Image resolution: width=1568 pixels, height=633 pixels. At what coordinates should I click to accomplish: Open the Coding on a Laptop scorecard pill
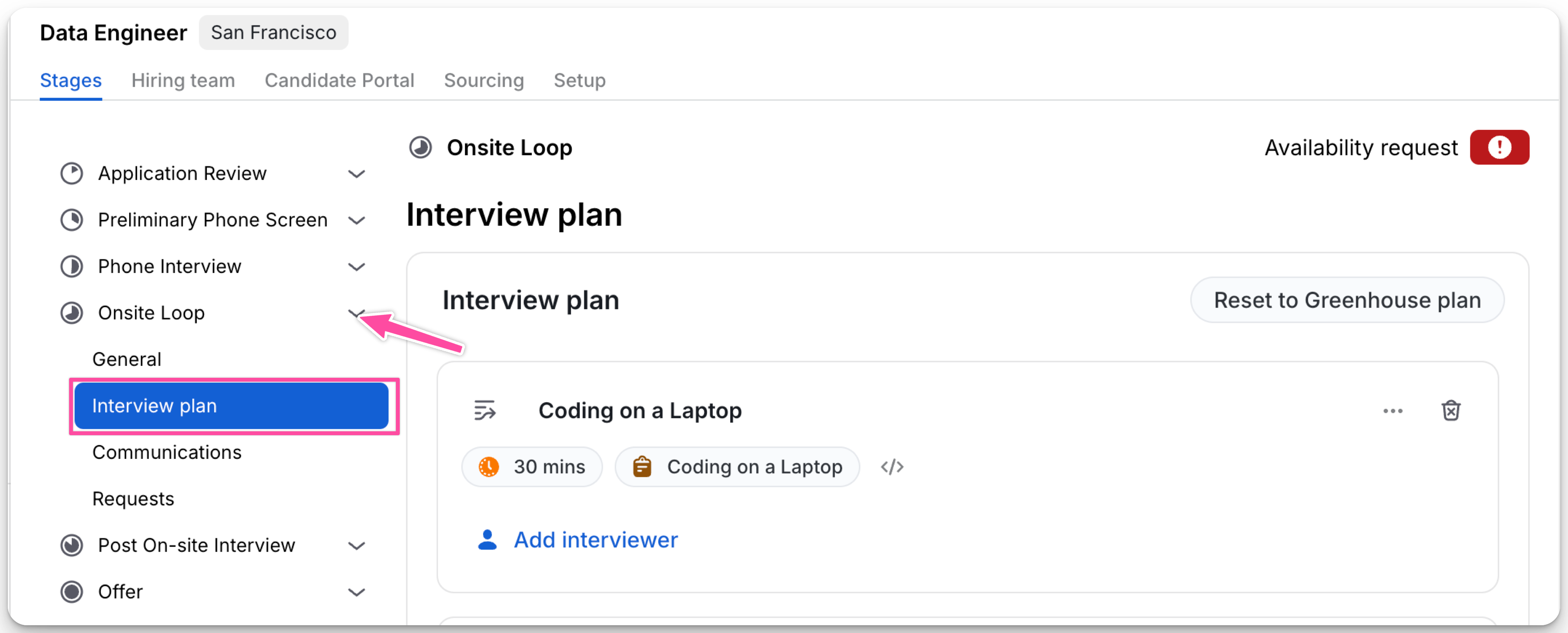737,467
